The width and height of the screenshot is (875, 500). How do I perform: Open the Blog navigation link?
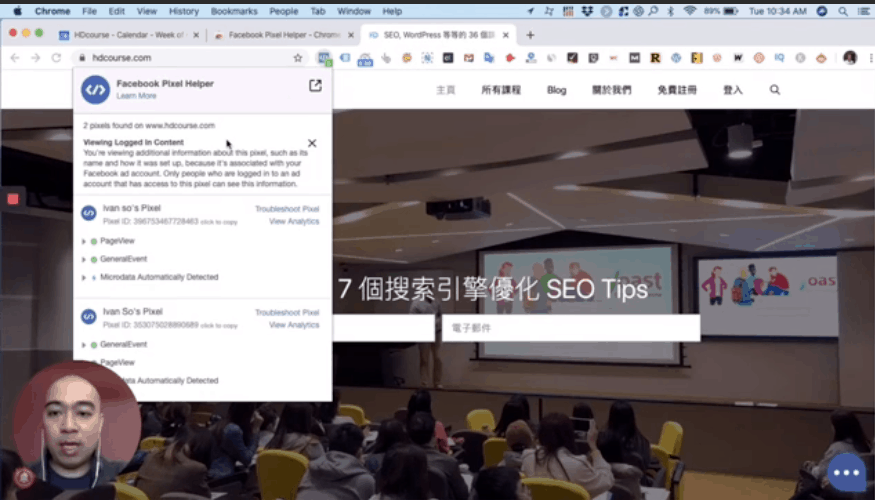[x=556, y=90]
